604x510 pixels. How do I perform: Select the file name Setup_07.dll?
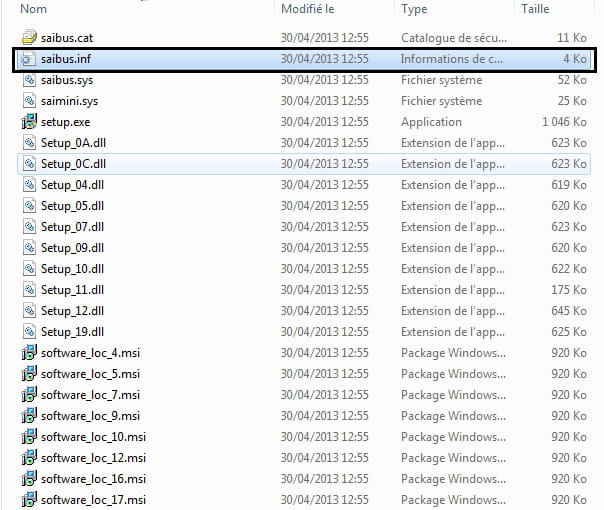72,227
